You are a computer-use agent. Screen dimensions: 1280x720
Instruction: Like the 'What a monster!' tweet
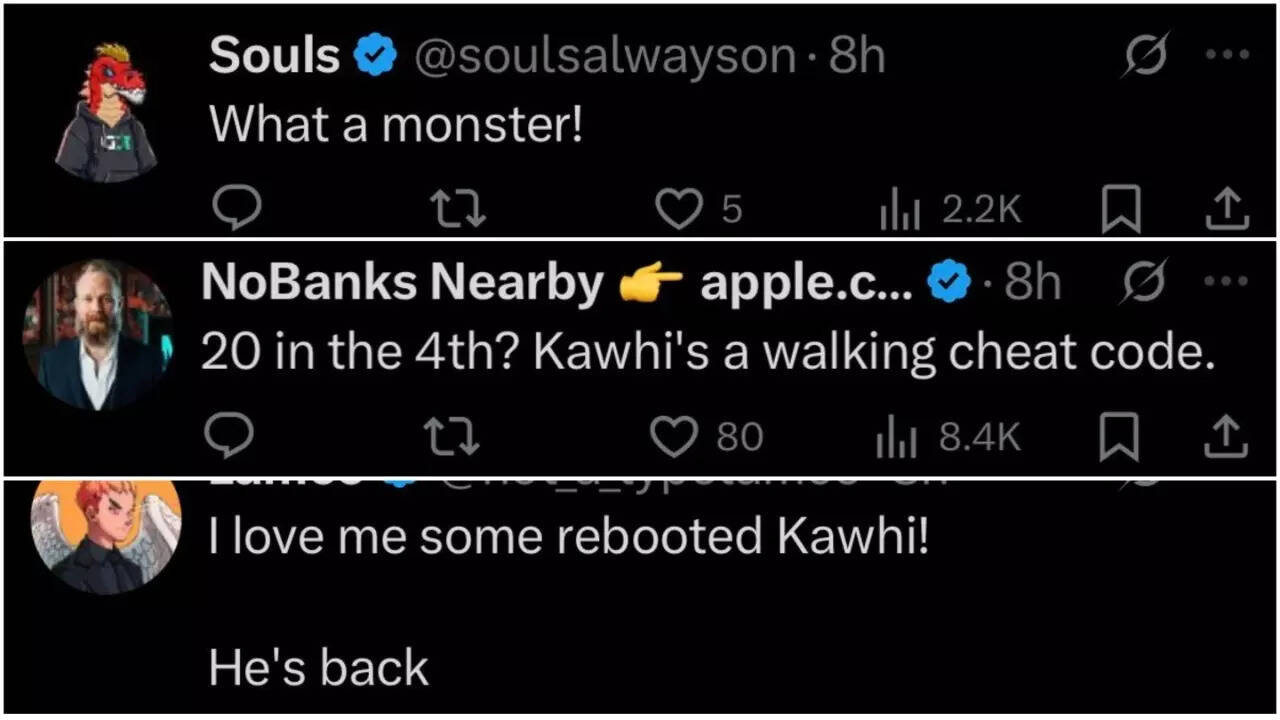[x=680, y=208]
